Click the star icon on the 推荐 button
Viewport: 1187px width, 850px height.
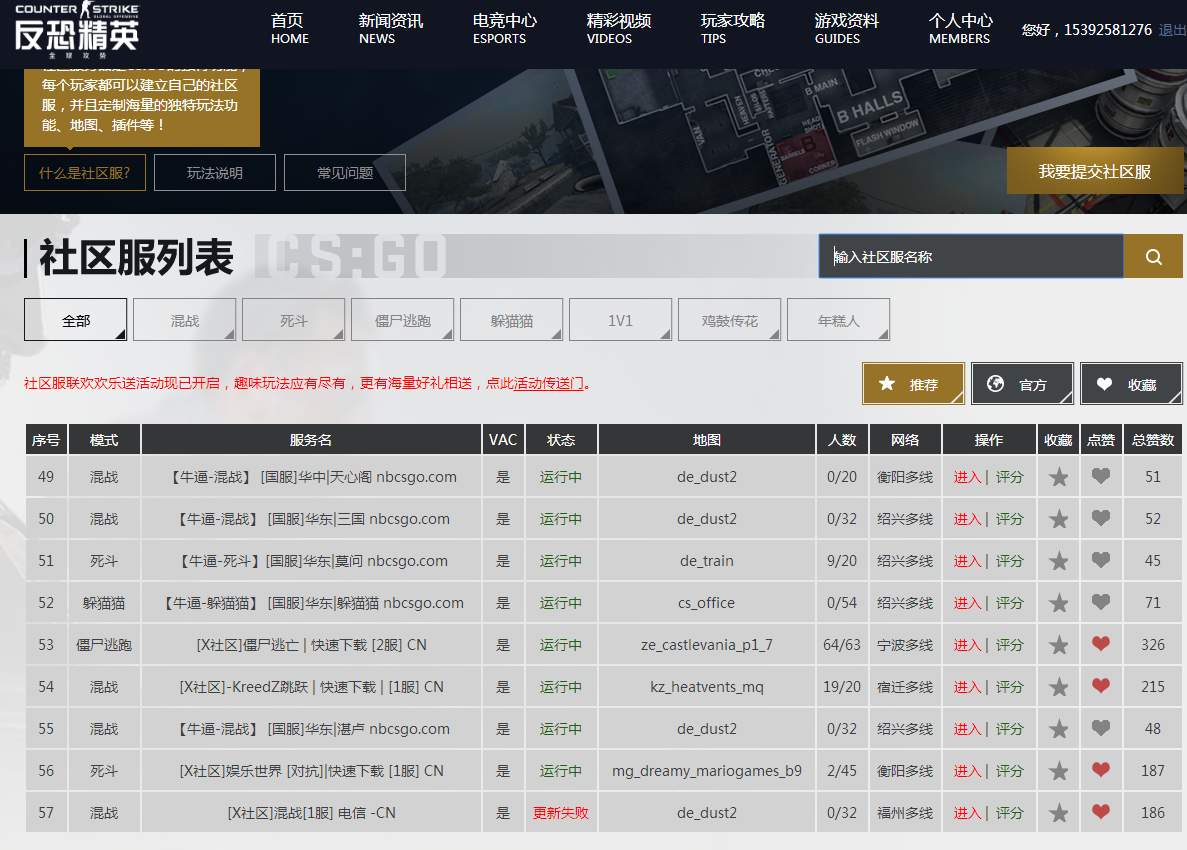point(888,384)
